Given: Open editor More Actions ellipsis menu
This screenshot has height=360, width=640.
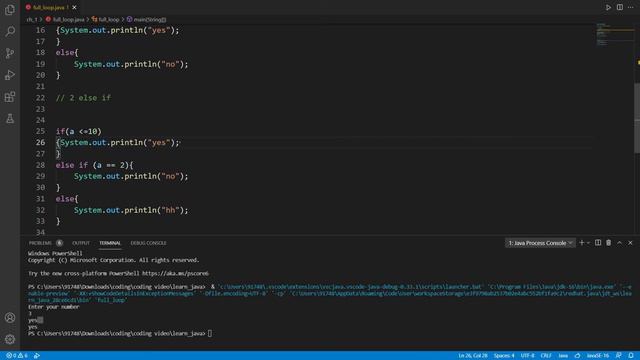Looking at the screenshot, I should coord(631,7).
